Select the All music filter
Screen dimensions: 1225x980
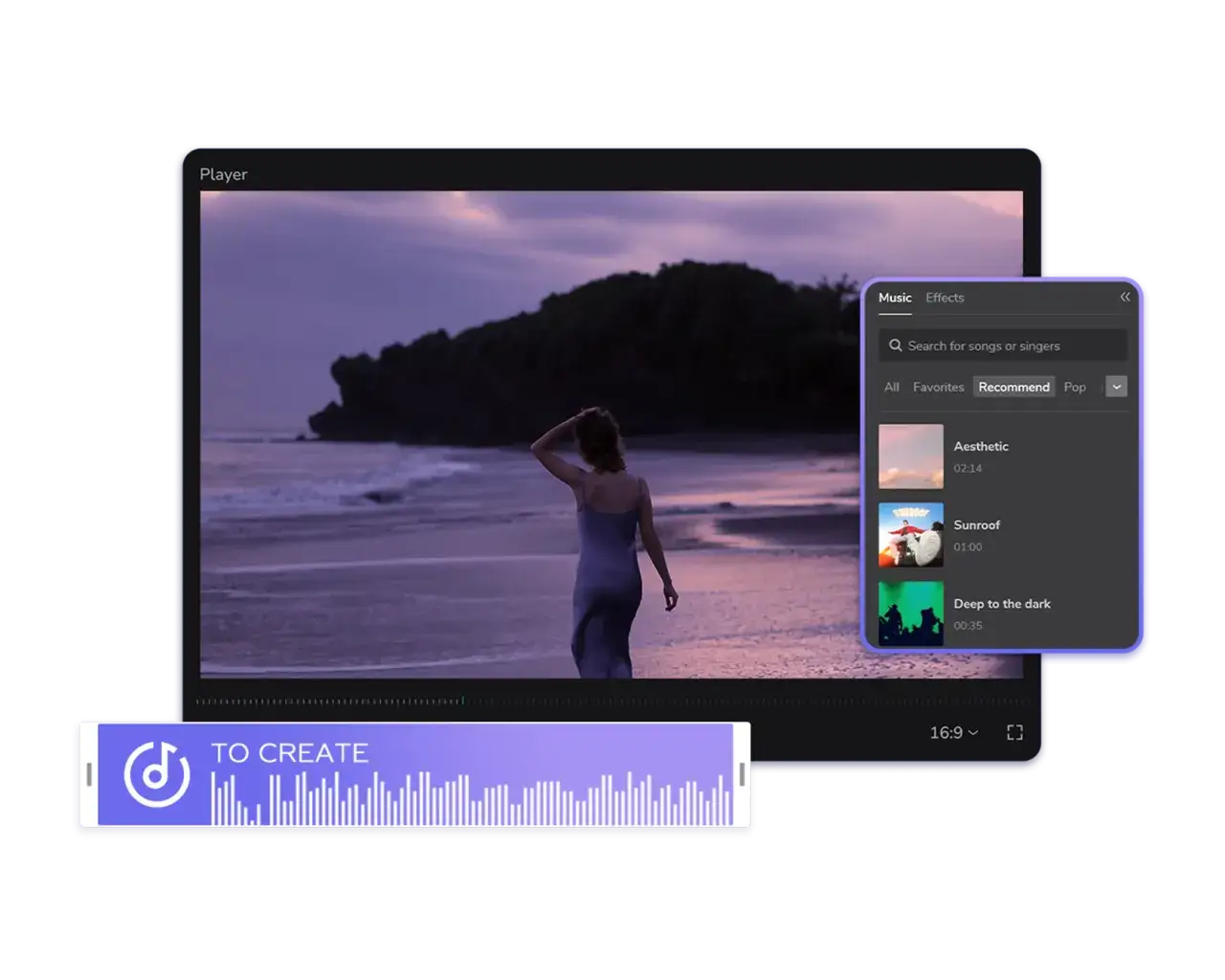(891, 387)
